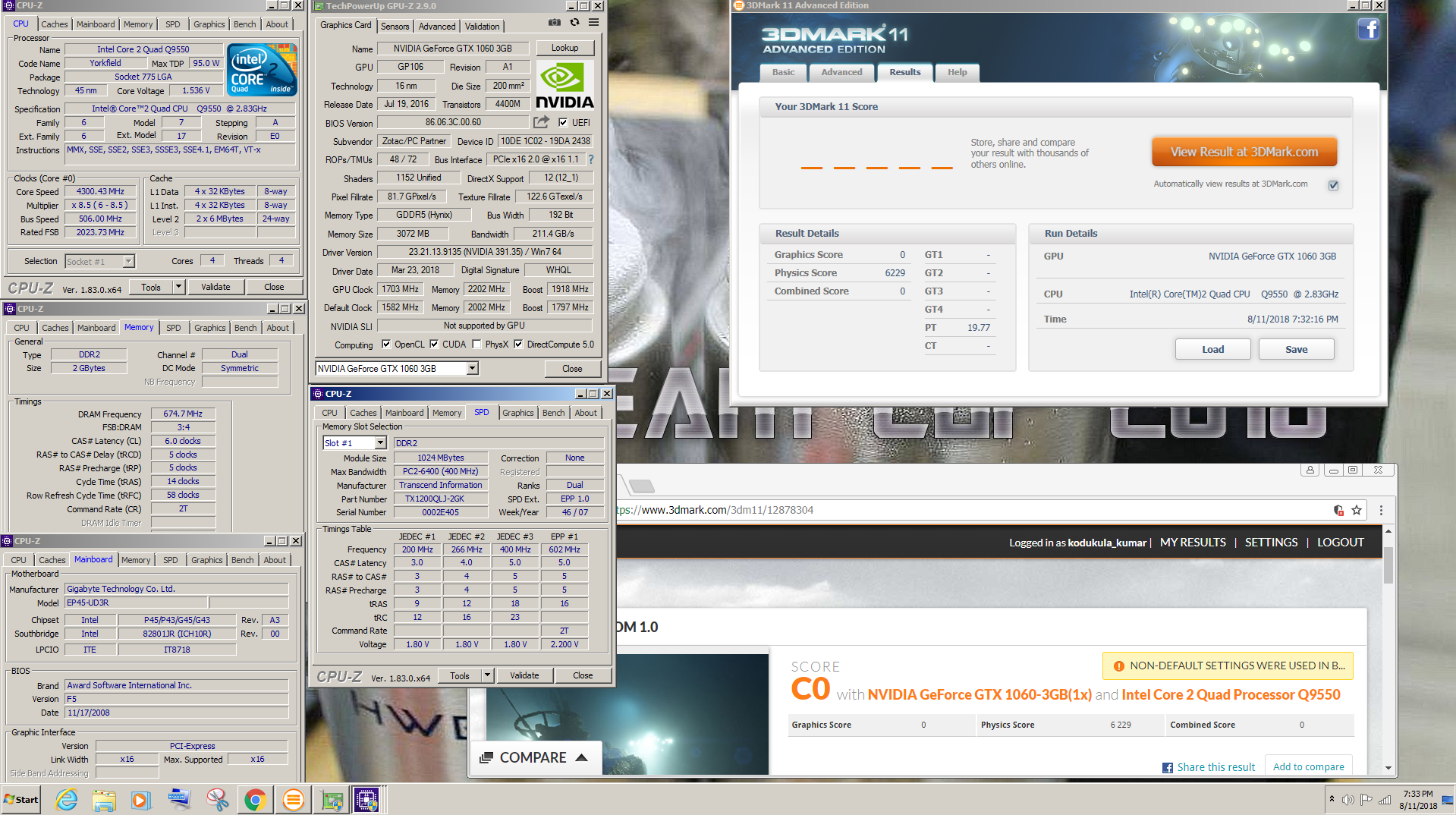The width and height of the screenshot is (1456, 815).
Task: Open MY RESULTS link on 3dmark.com
Action: click(1193, 542)
